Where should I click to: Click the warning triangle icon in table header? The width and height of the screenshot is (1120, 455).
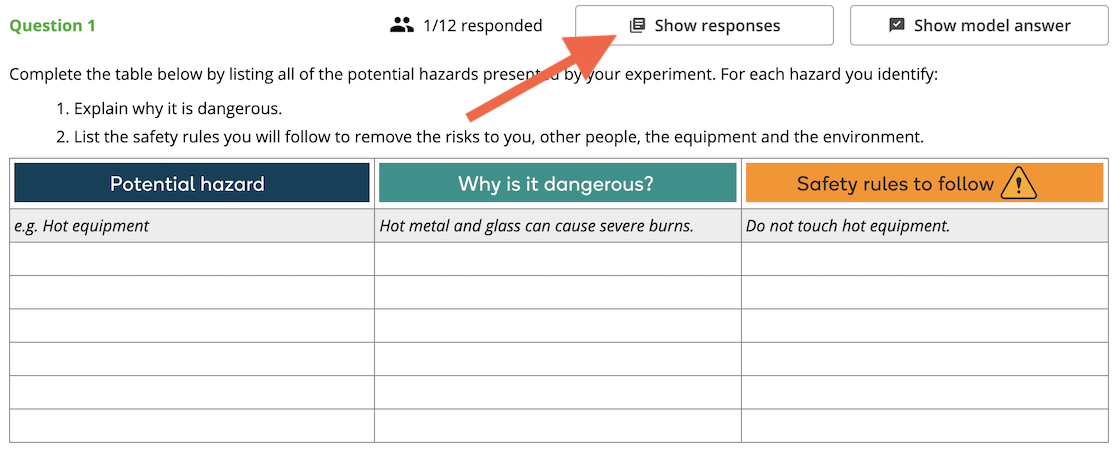click(1018, 183)
